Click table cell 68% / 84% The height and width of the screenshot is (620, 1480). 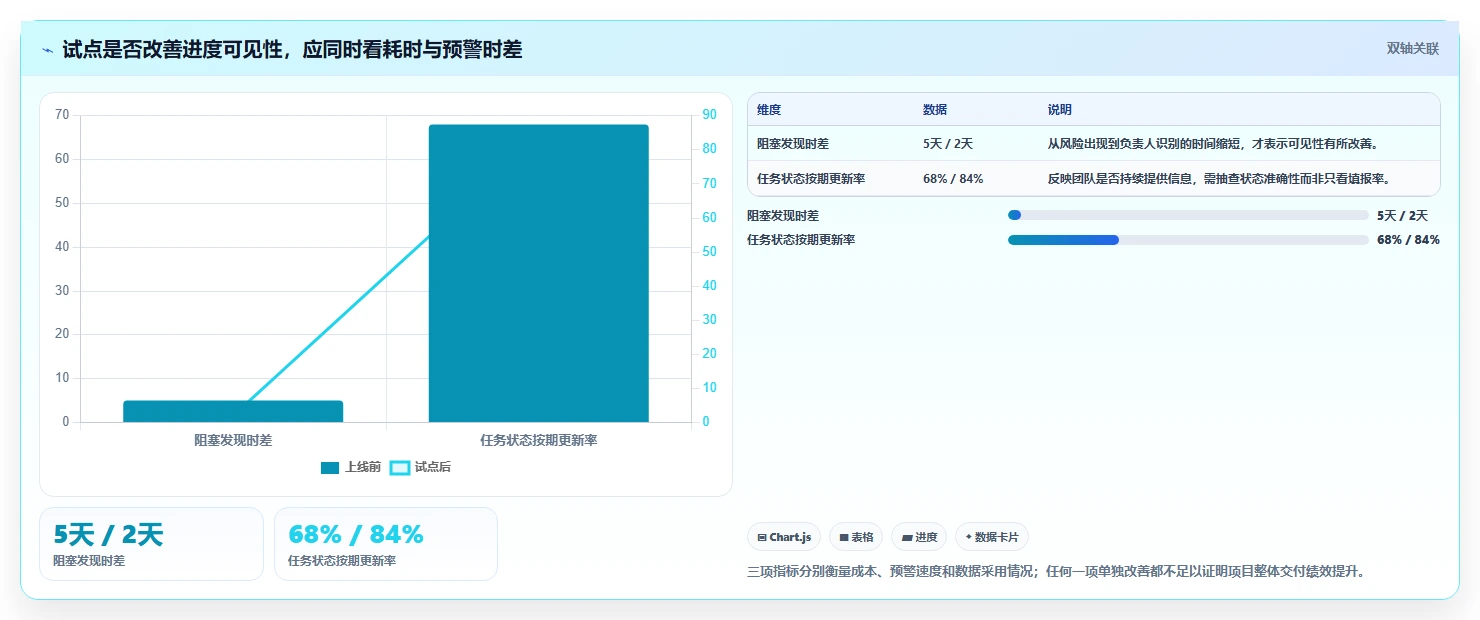pos(953,179)
